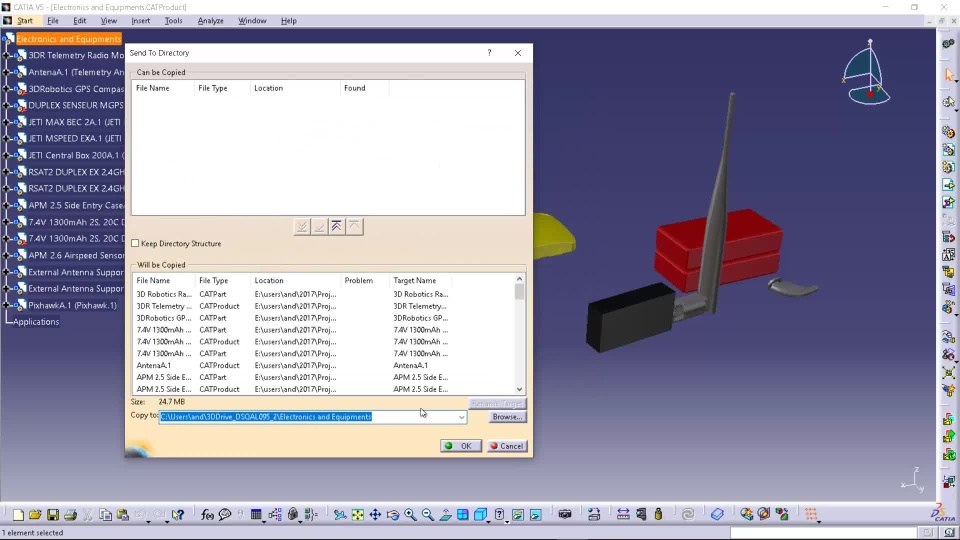This screenshot has height=540, width=960.
Task: Open the File menu
Action: [x=53, y=21]
